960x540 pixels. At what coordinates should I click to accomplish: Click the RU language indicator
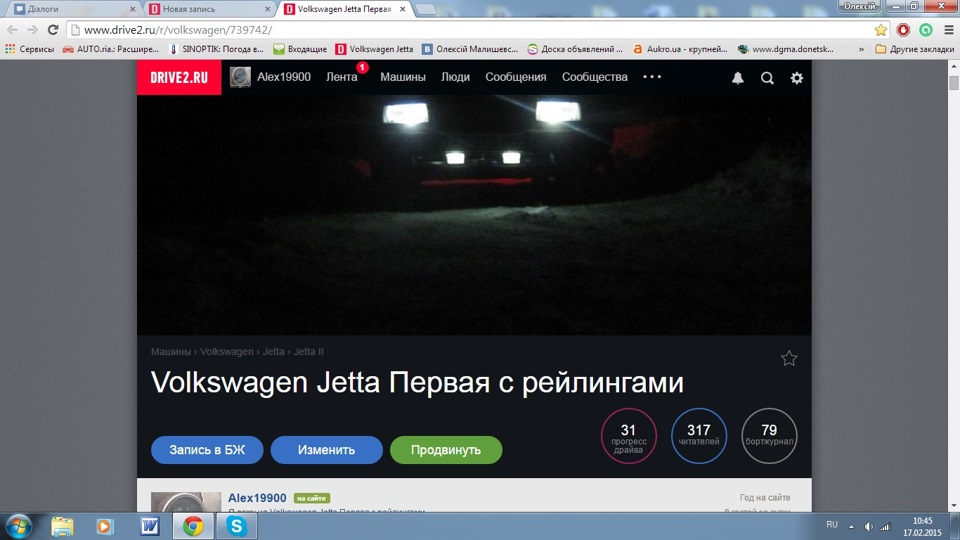(831, 525)
